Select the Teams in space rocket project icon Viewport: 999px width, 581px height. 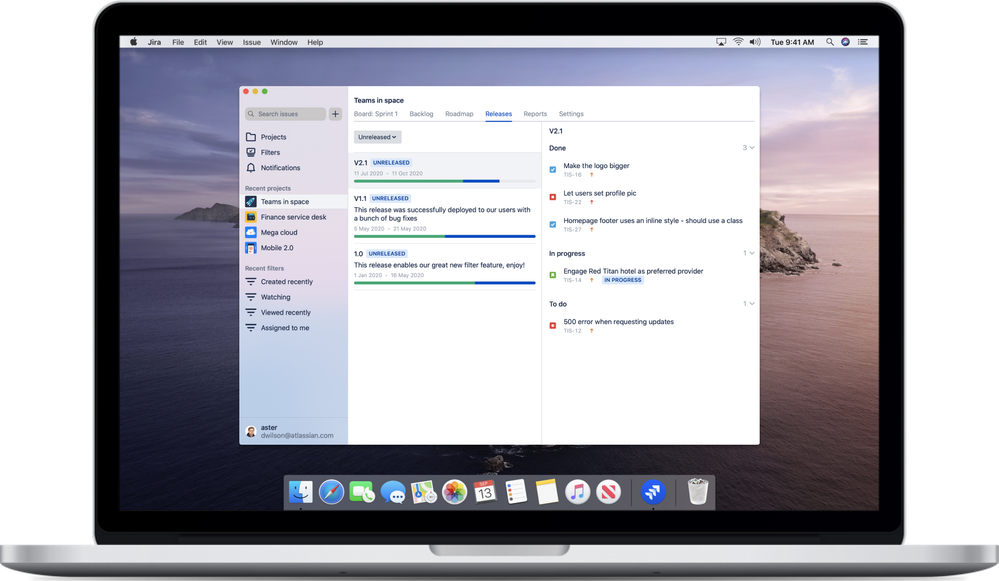tap(251, 201)
